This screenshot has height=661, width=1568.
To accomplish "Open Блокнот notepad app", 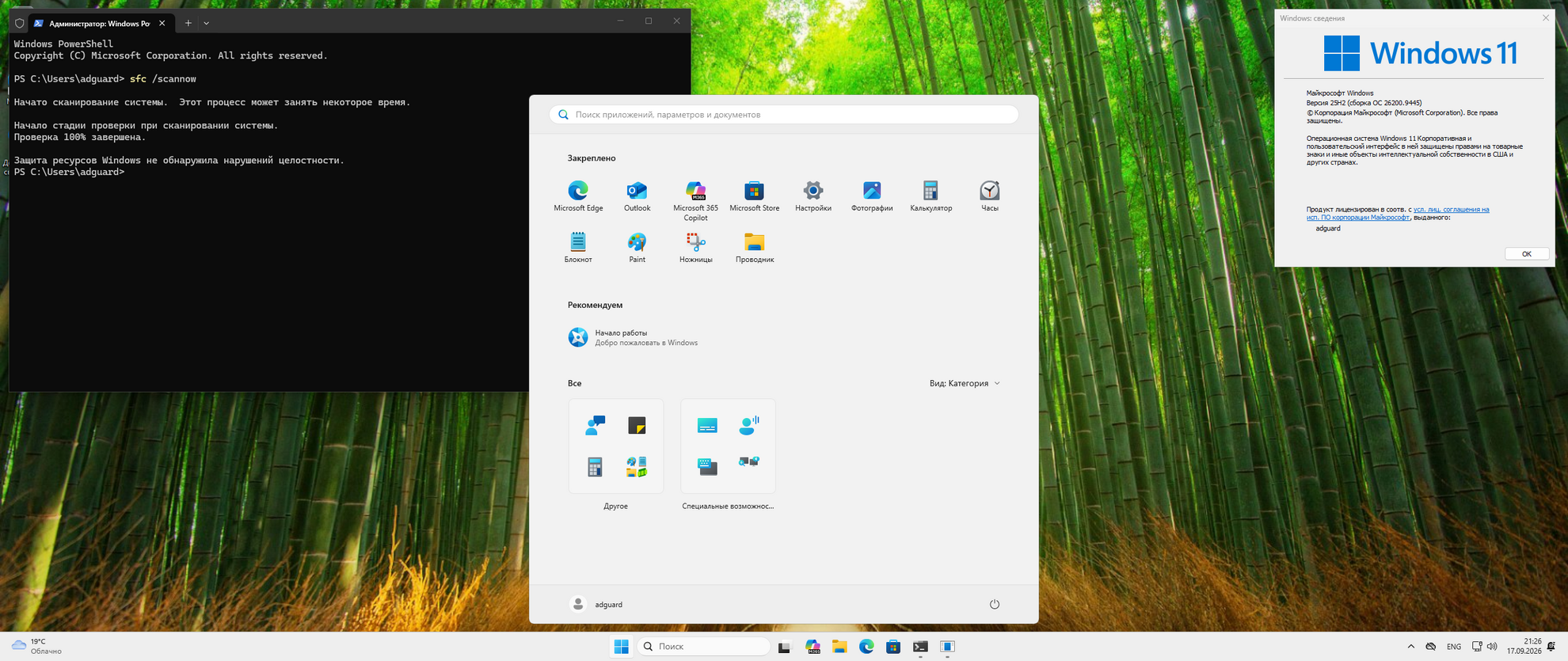I will point(578,248).
